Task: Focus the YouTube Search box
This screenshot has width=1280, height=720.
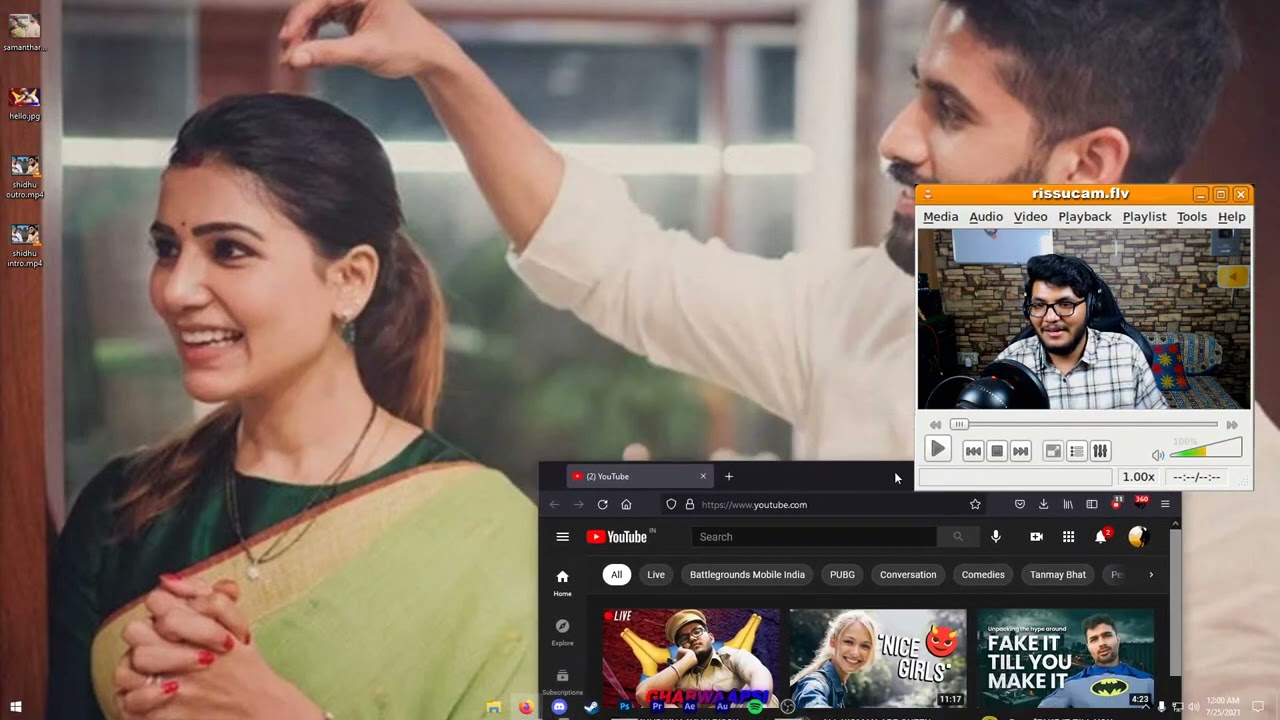Action: 814,537
